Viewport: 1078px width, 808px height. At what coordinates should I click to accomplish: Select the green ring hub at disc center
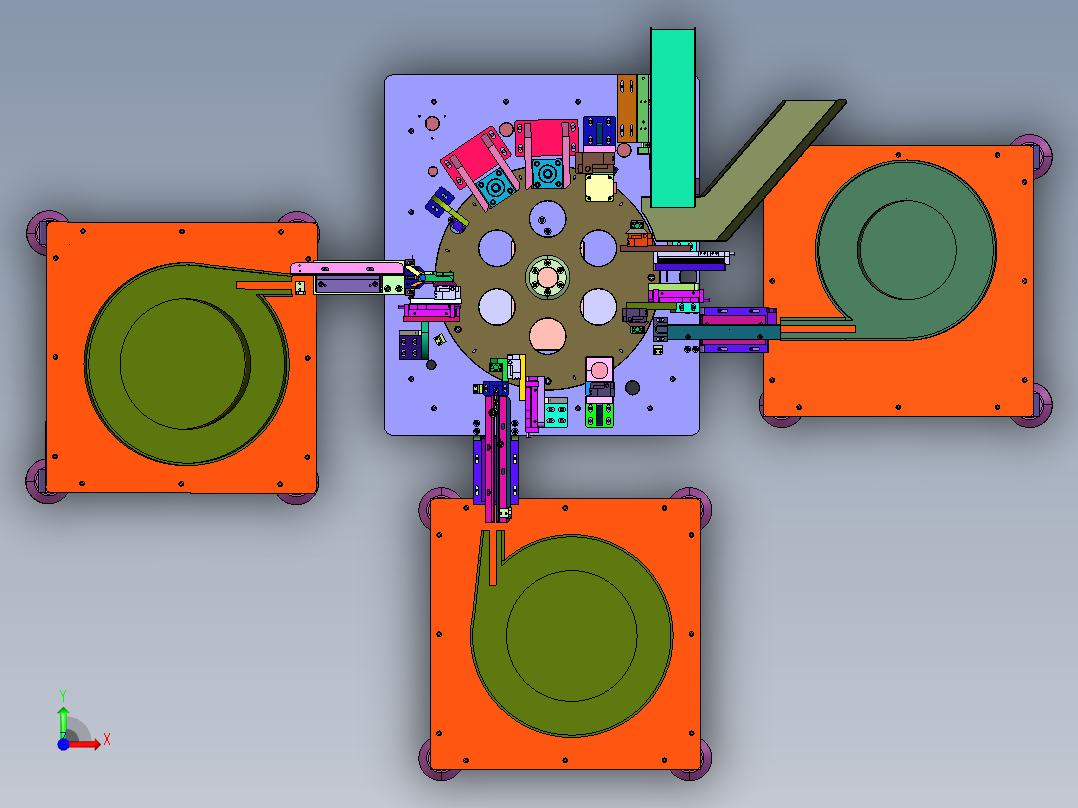pyautogui.click(x=548, y=277)
